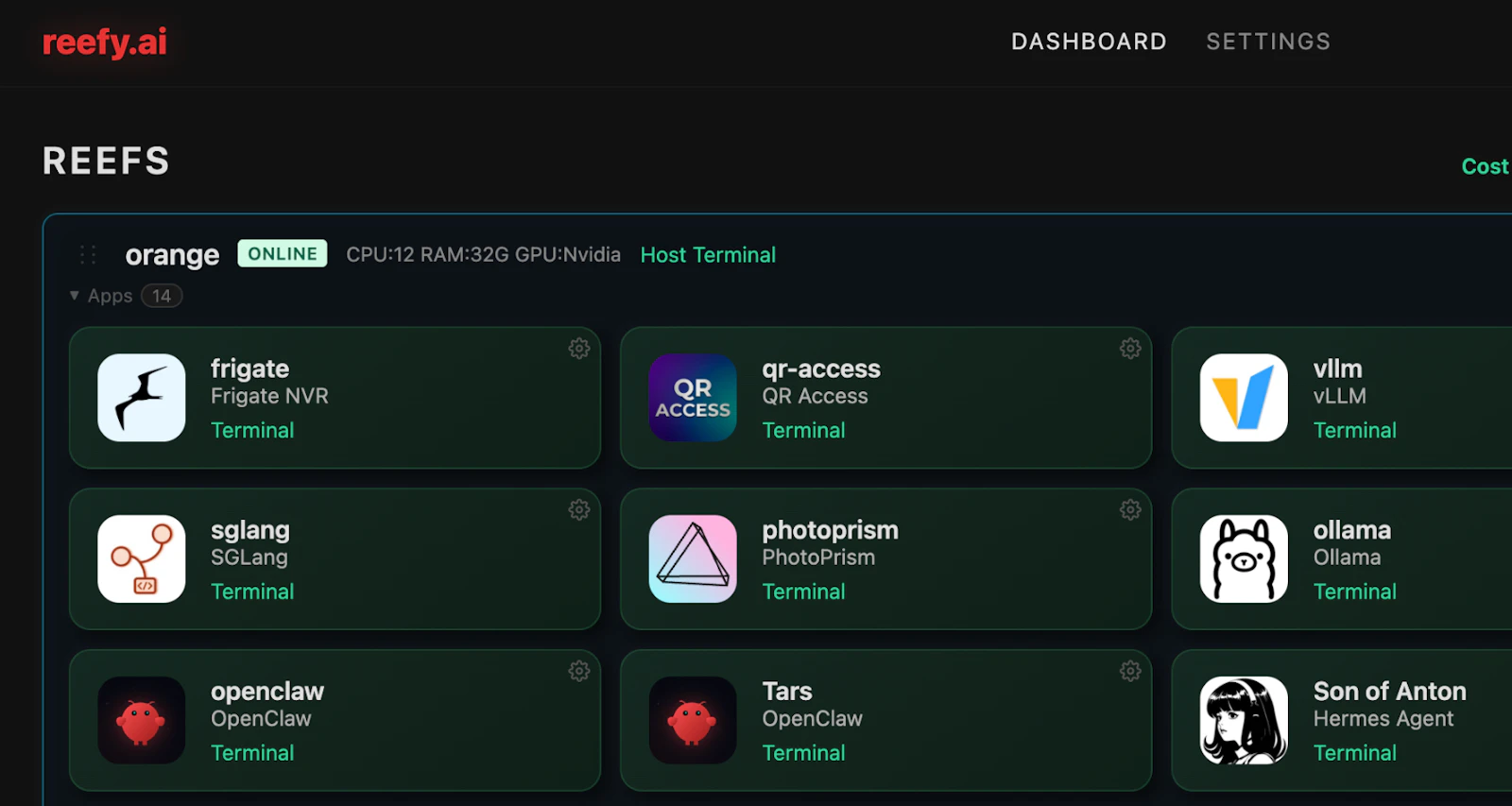1512x806 pixels.
Task: Click the Tars app icon
Action: pos(693,720)
